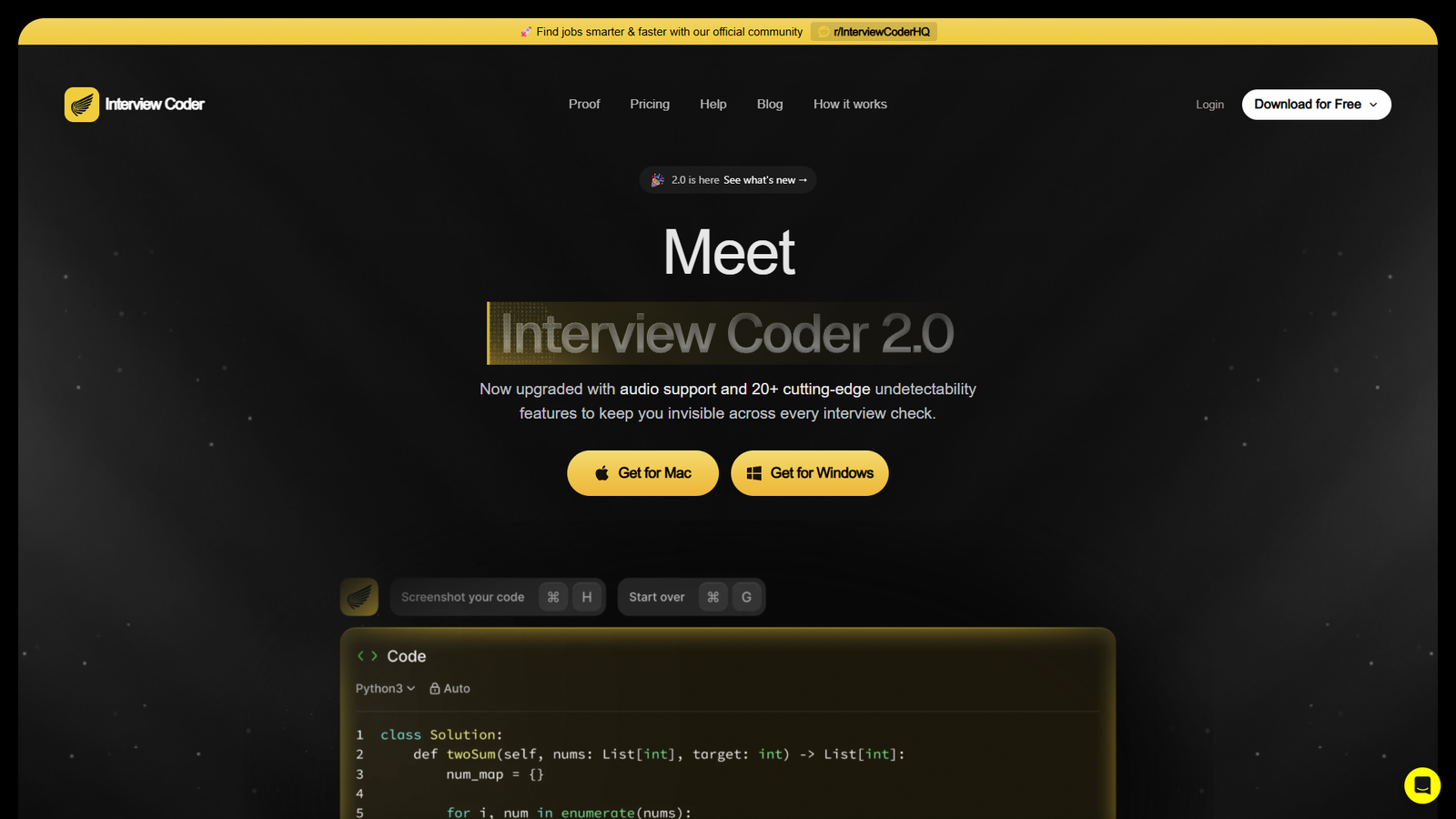Click the 'num_map = {}' code line
This screenshot has width=1456, height=819.
coord(495,774)
